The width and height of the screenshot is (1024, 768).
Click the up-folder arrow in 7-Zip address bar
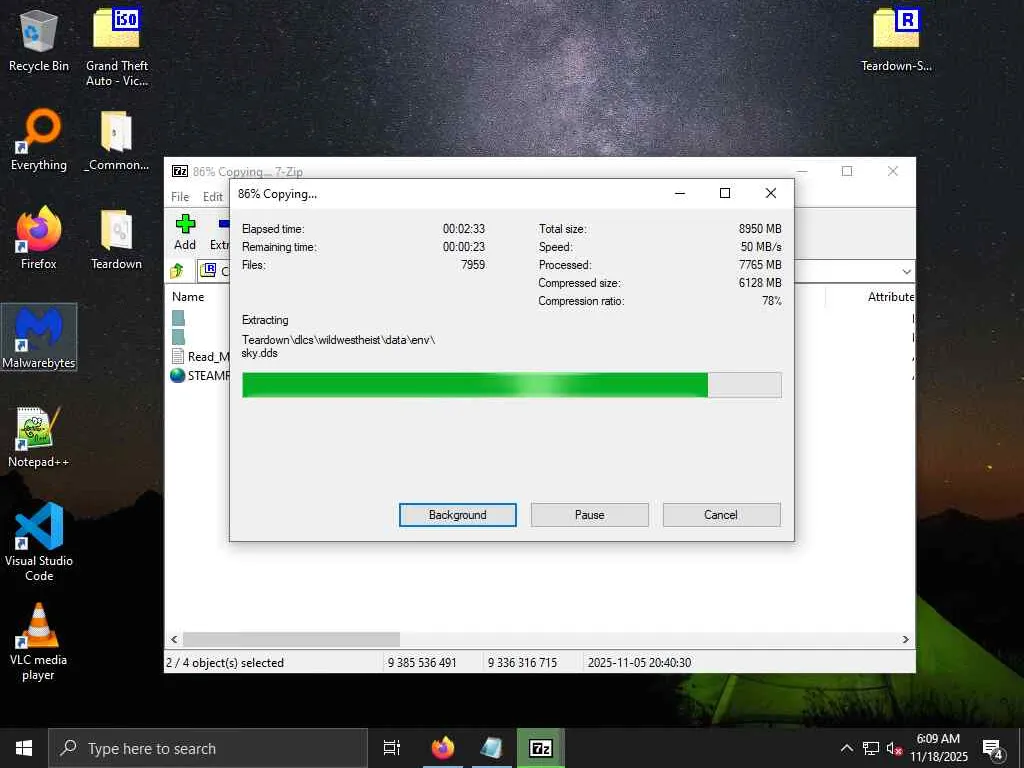coord(177,270)
